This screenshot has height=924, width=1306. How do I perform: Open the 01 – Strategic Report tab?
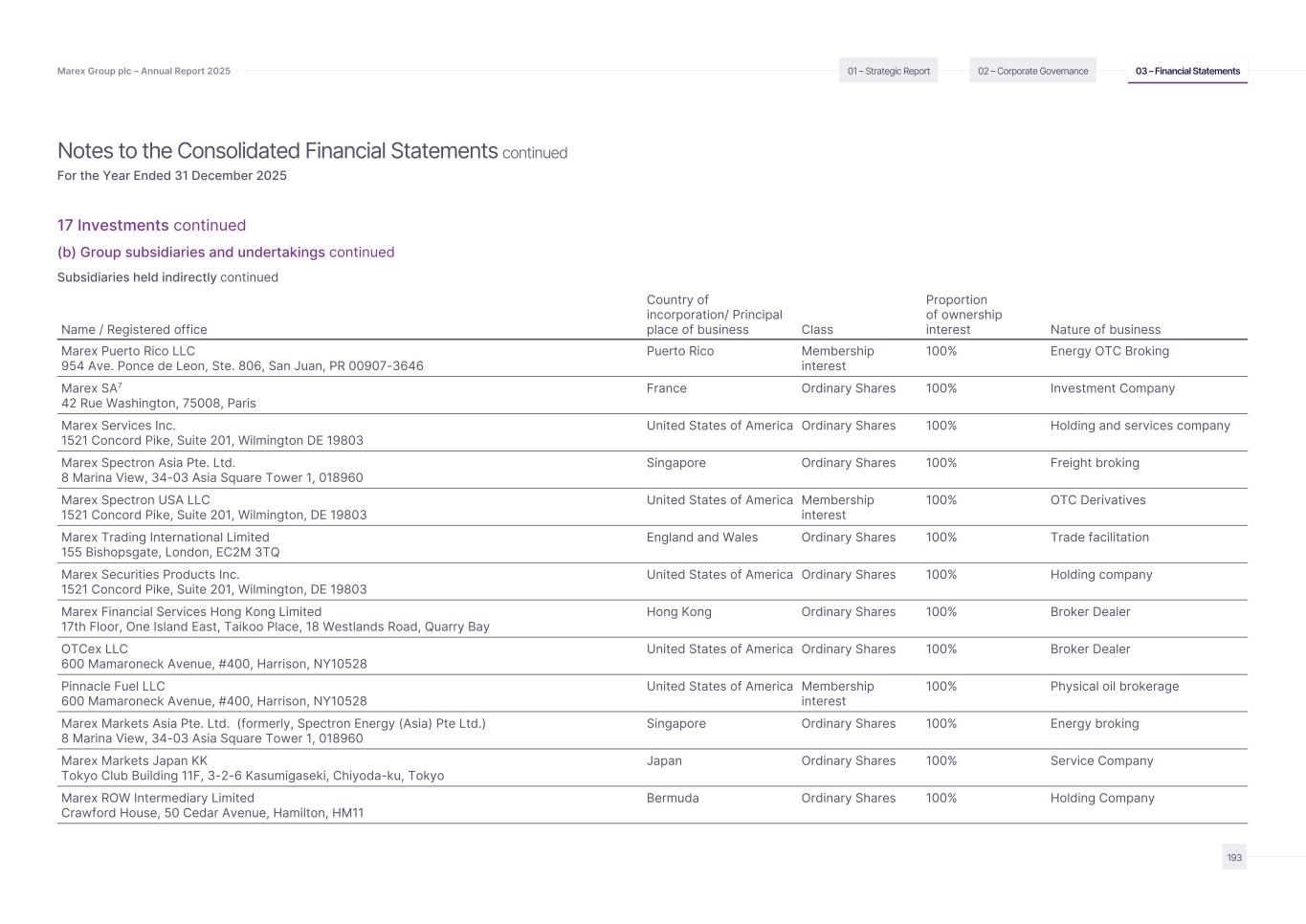888,71
